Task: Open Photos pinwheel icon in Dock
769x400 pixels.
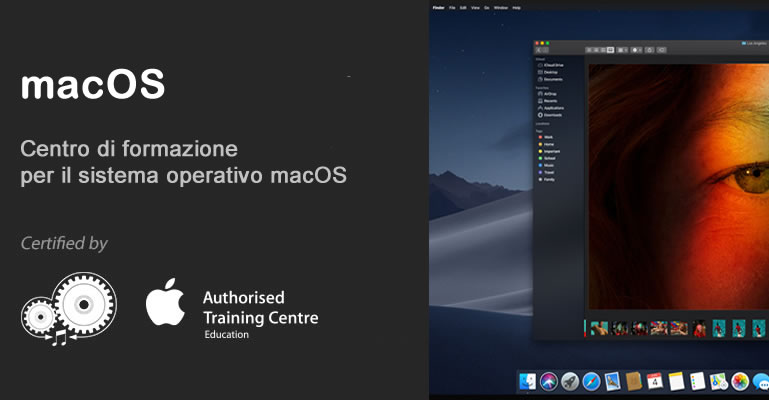Action: 740,381
